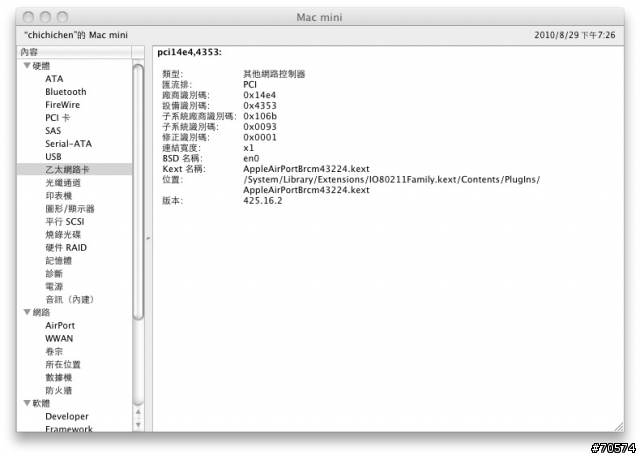This screenshot has width=640, height=456.
Task: Select 記憶體 in the sidebar
Action: coord(59,261)
